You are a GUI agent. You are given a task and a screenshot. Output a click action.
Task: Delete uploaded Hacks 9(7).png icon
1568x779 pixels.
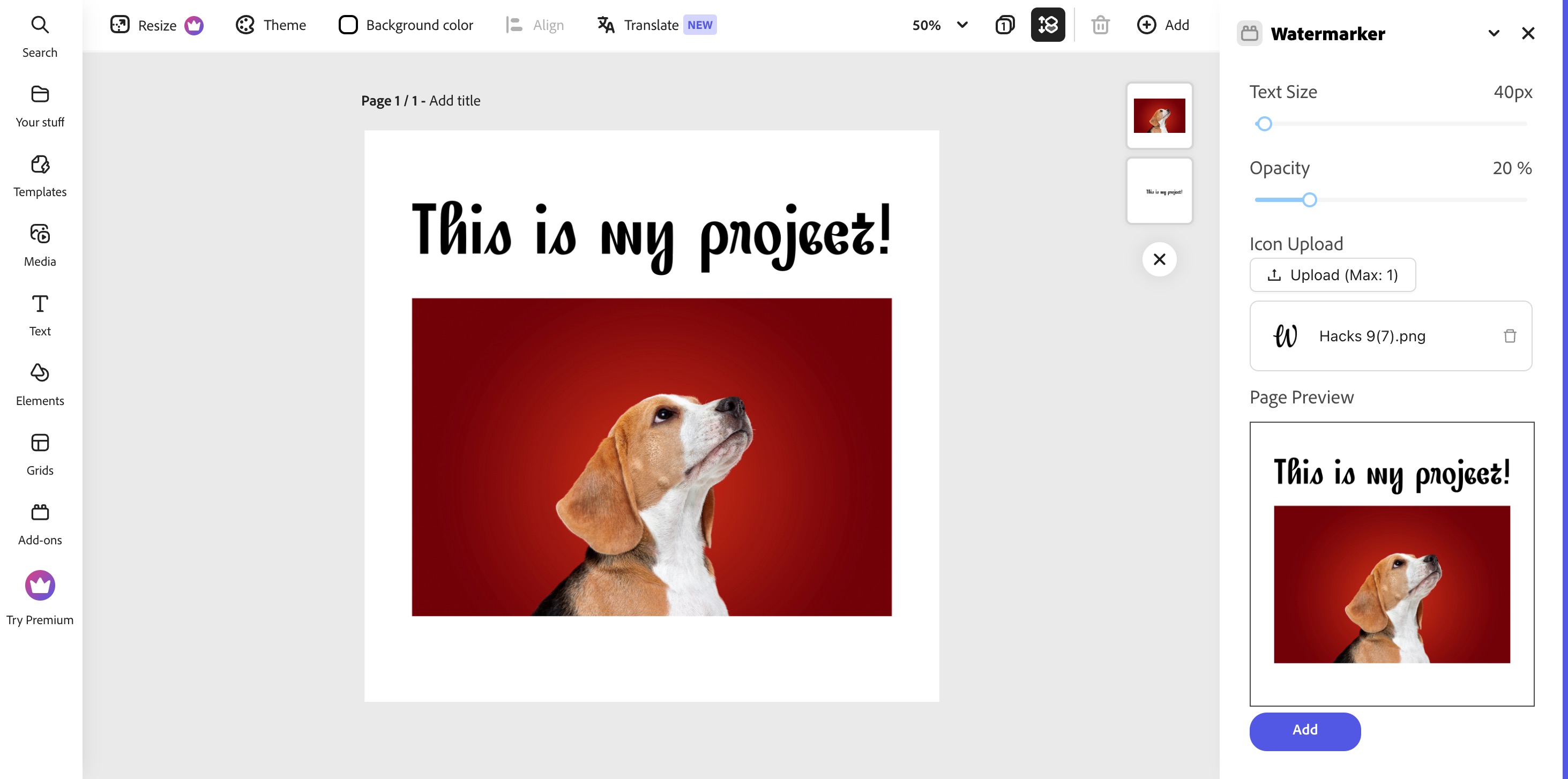click(x=1510, y=336)
